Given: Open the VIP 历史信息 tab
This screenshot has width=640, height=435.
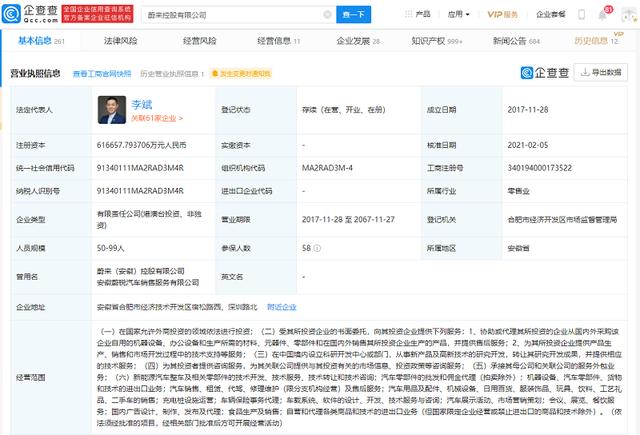Looking at the screenshot, I should [597, 40].
